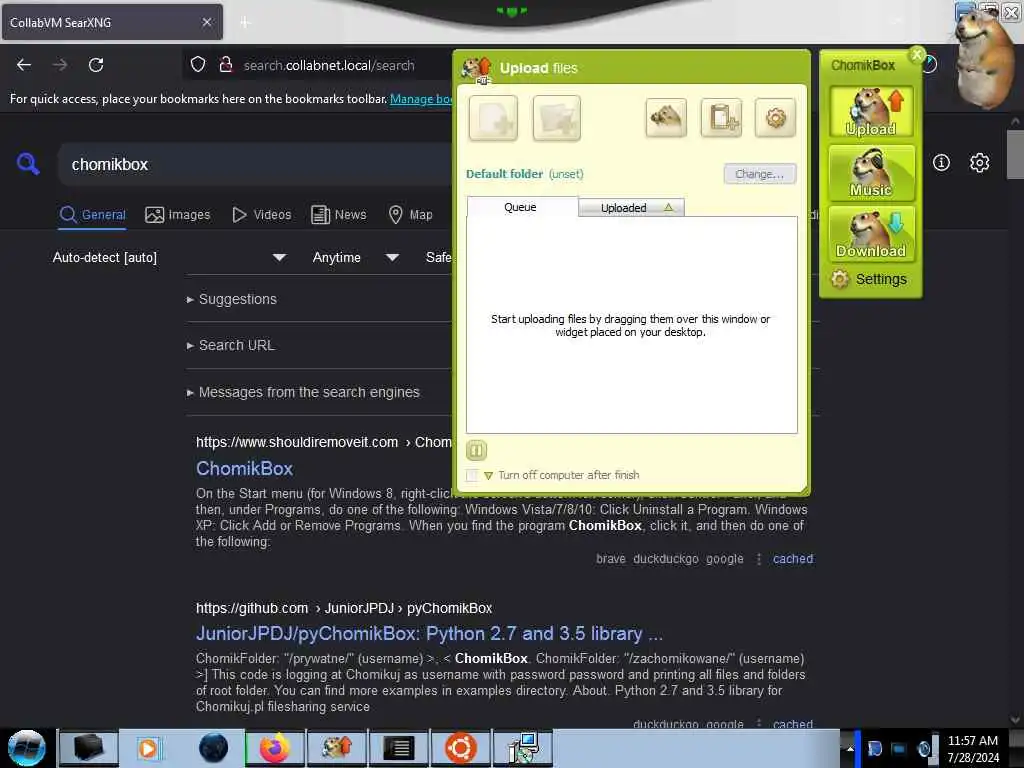Screen dimensions: 1024x768
Task: Click the Upload hamster tile in ChomikBox widget
Action: pyautogui.click(x=871, y=112)
